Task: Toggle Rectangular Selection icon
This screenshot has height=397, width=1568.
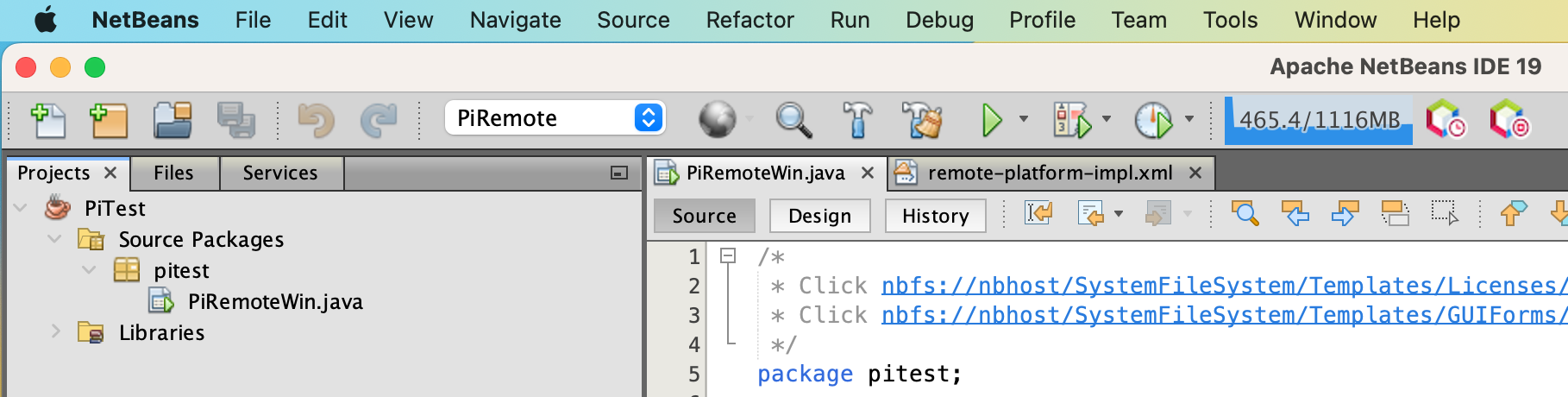Action: pyautogui.click(x=1445, y=213)
